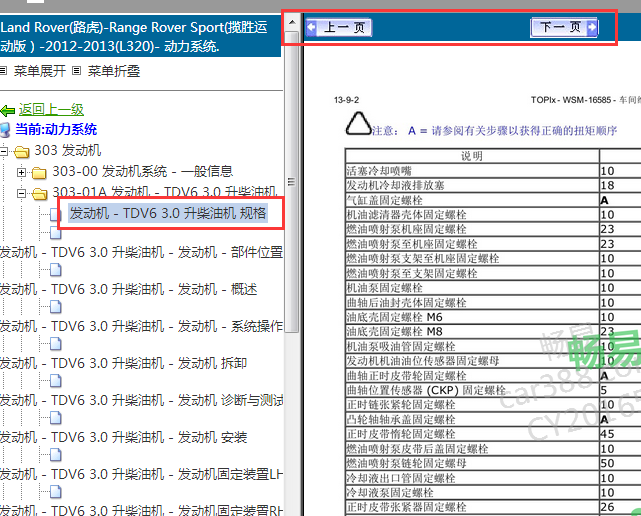
Task: Click table row 油底壳固定螺栓 M6
Action: (x=472, y=317)
